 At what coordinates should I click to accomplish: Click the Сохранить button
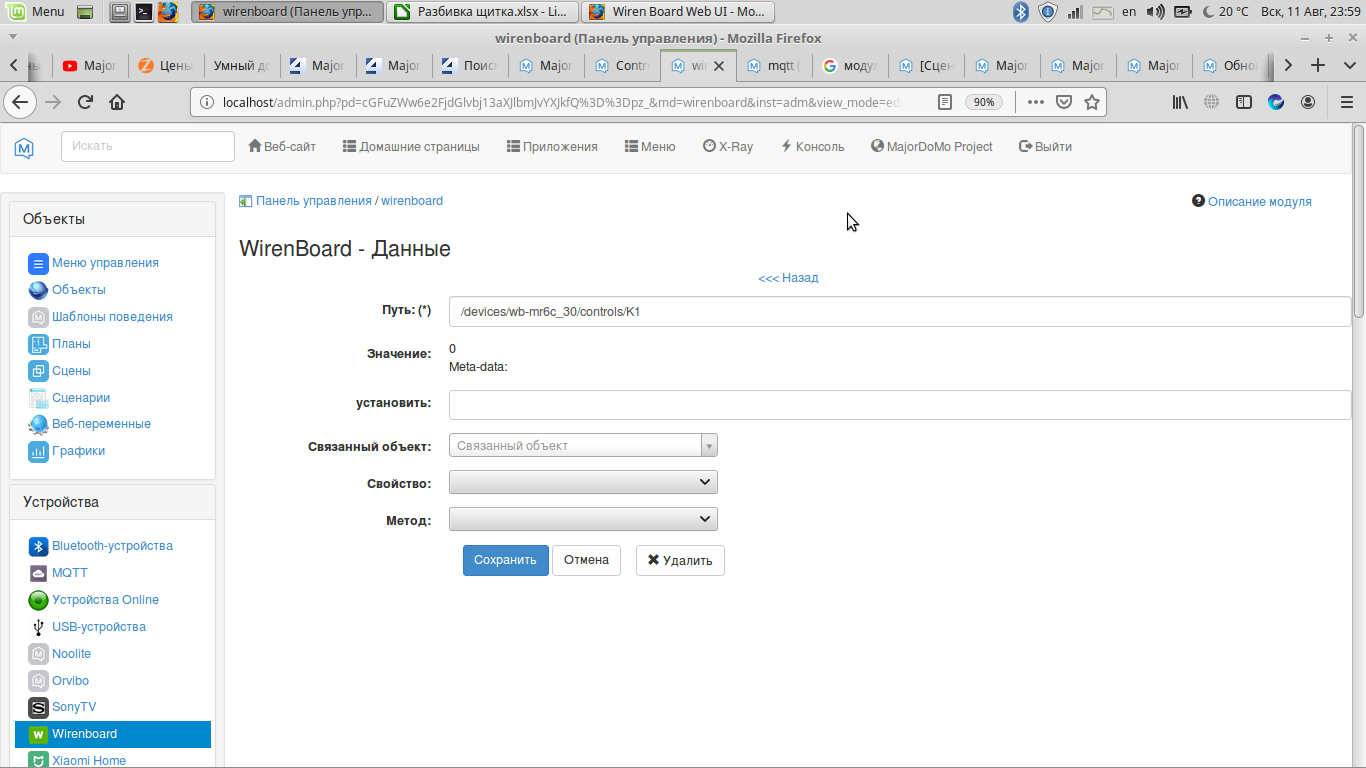pos(505,560)
